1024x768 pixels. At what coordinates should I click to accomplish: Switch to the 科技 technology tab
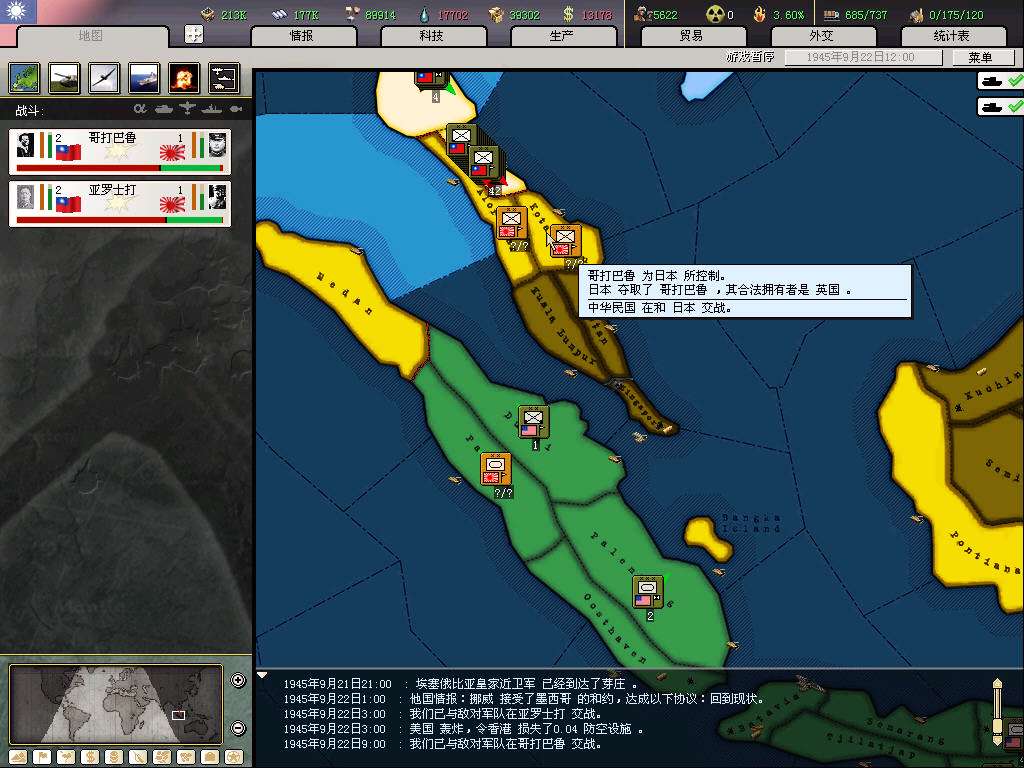point(431,36)
